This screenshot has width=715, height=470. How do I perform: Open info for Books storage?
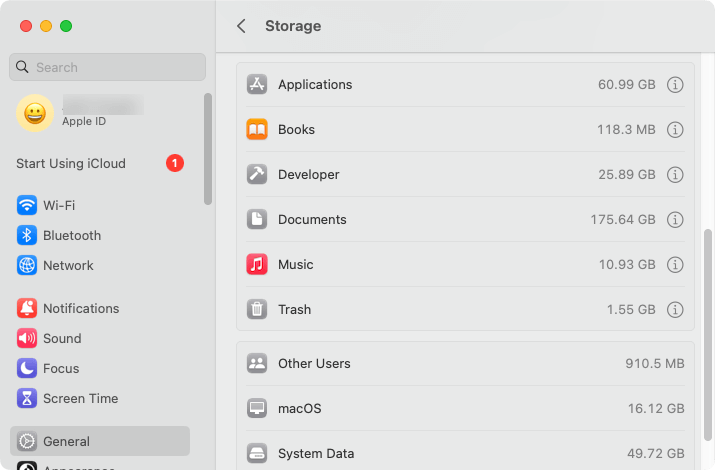click(x=675, y=129)
